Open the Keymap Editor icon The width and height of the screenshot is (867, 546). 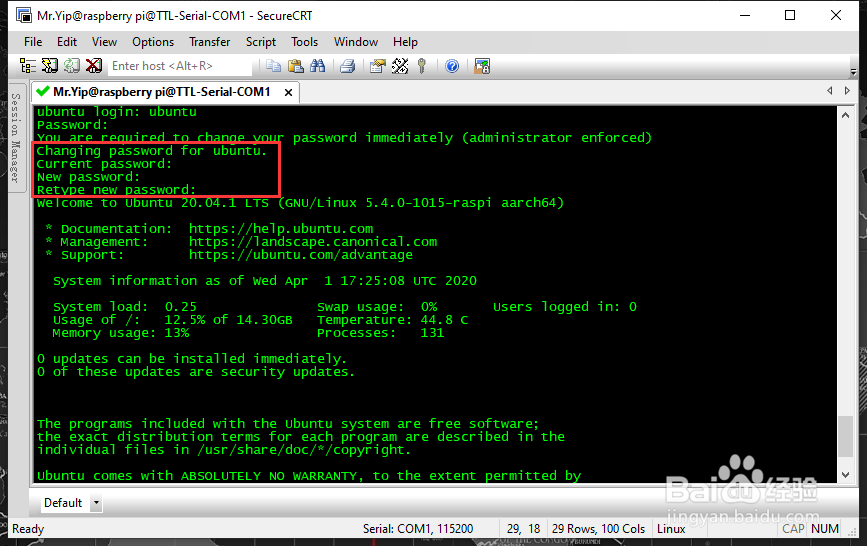coord(400,66)
